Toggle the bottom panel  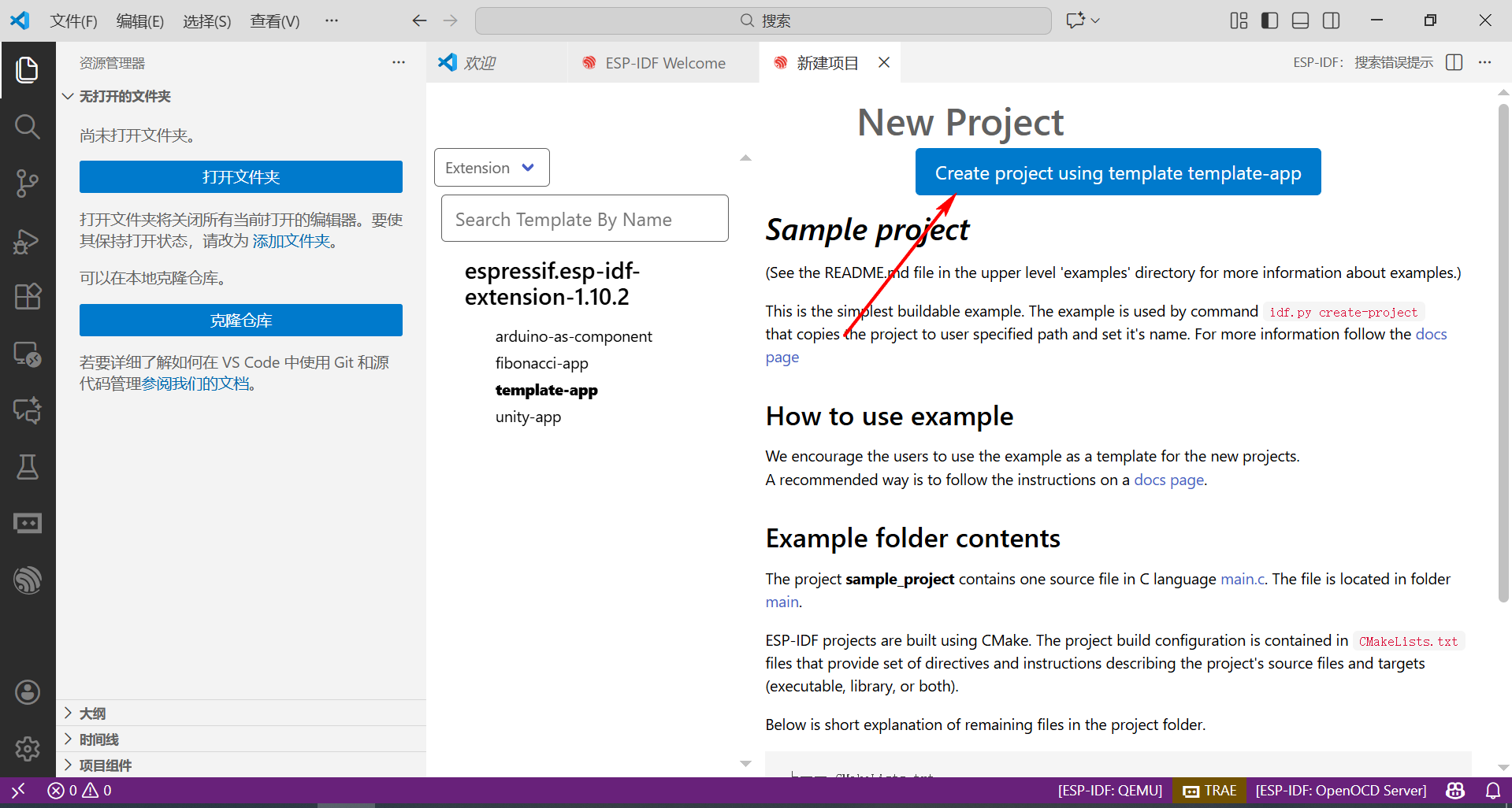click(x=1301, y=20)
